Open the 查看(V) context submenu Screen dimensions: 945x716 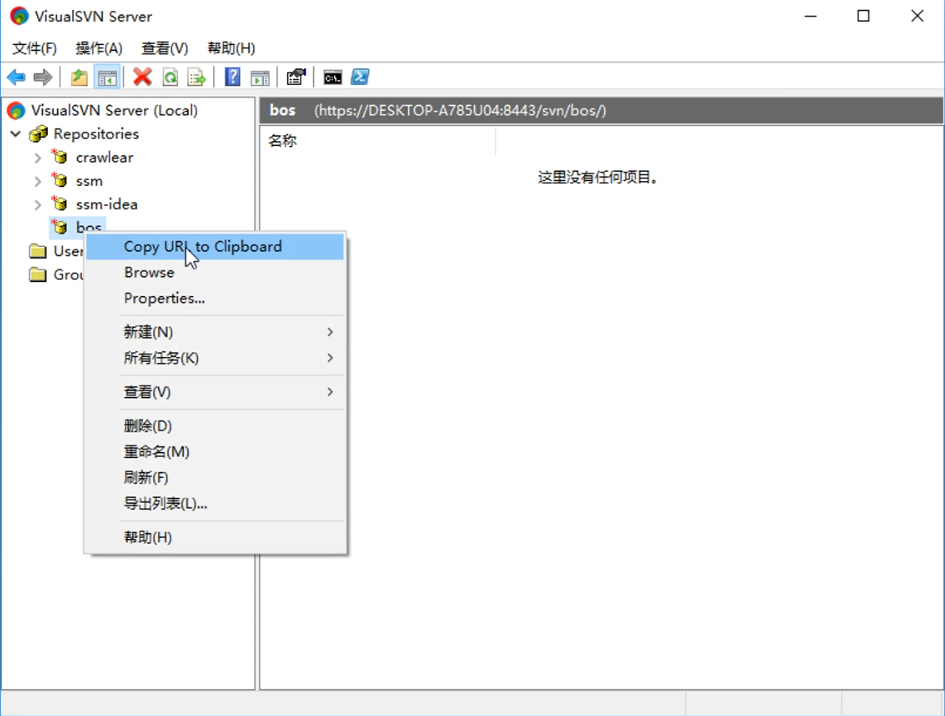(215, 392)
